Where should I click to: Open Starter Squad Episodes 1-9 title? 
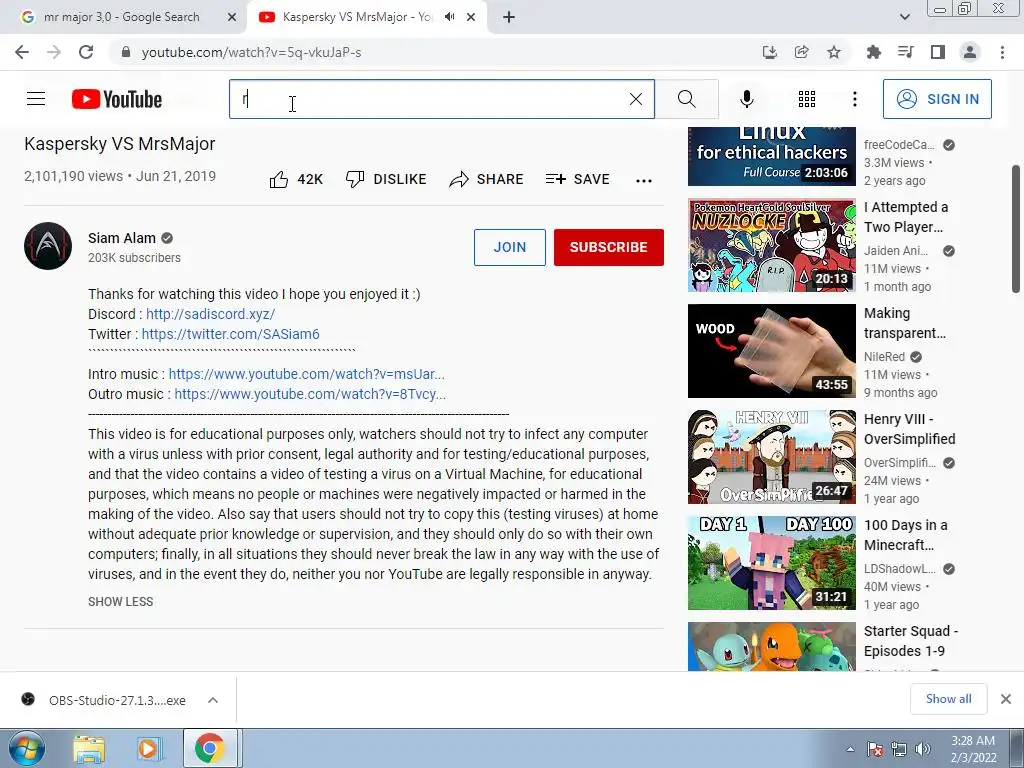click(911, 641)
